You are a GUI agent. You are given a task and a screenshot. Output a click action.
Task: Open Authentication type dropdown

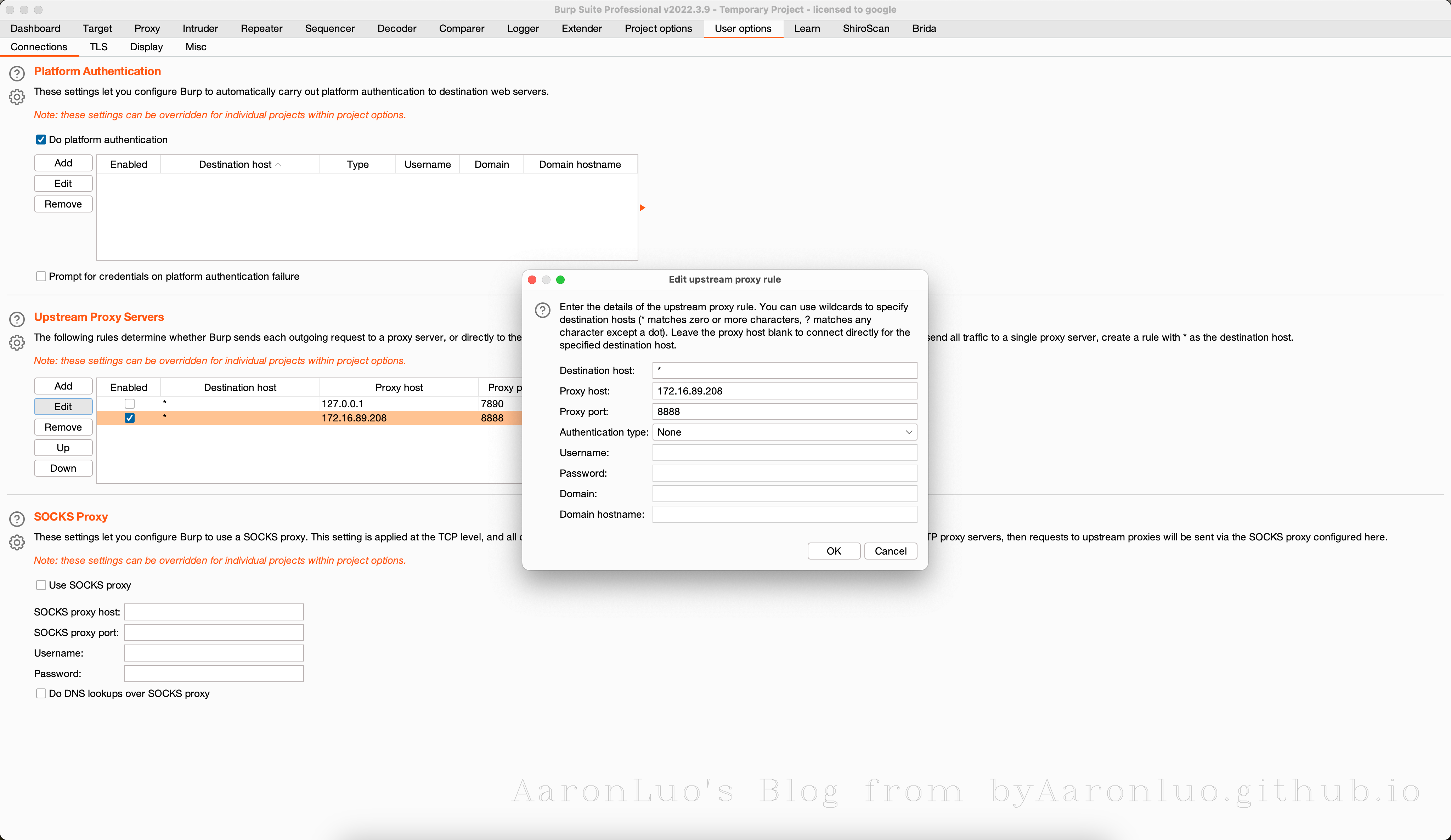click(784, 432)
